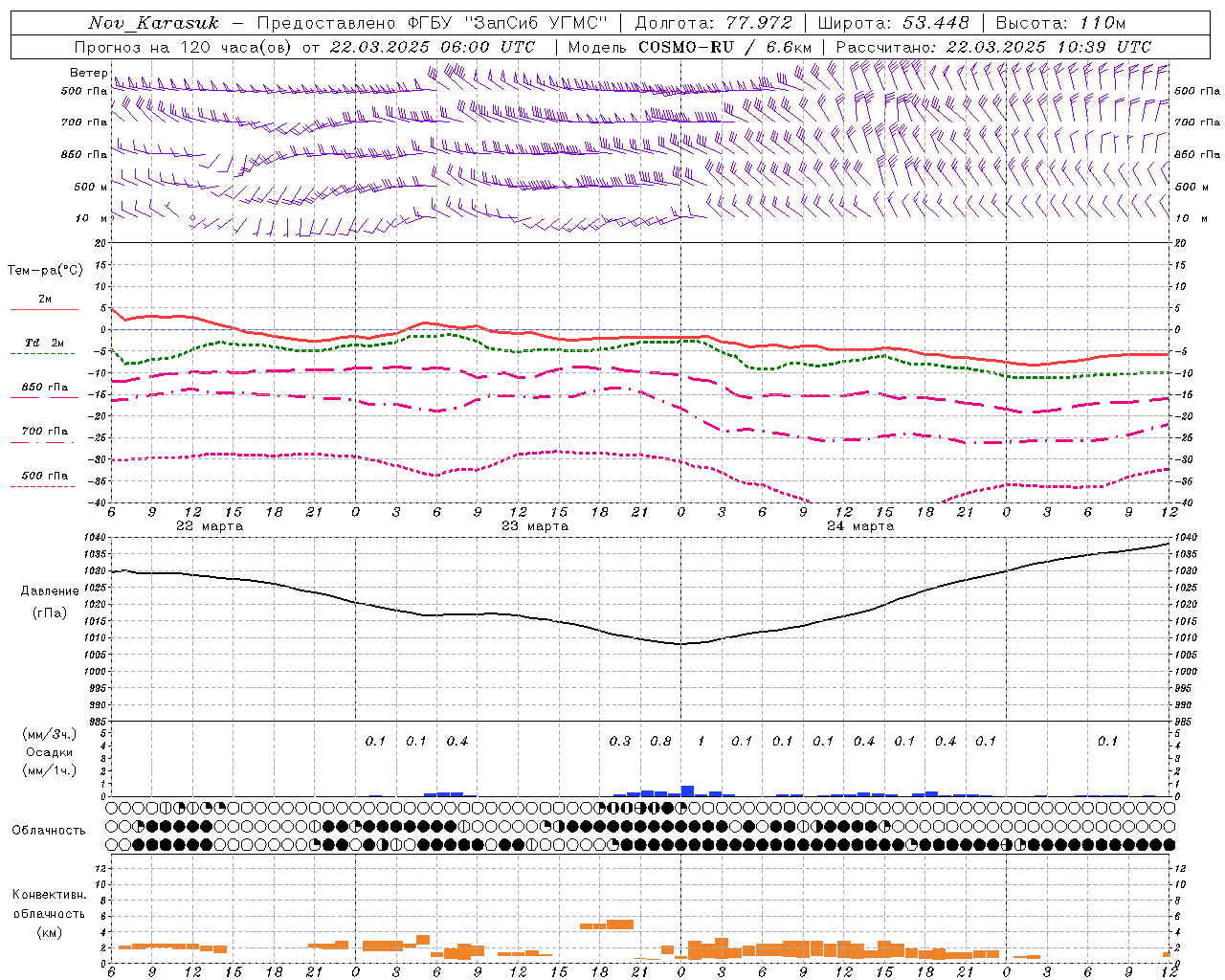This screenshot has height=980, width=1225.
Task: Click the left 500 м wind level label
Action: pyautogui.click(x=91, y=187)
